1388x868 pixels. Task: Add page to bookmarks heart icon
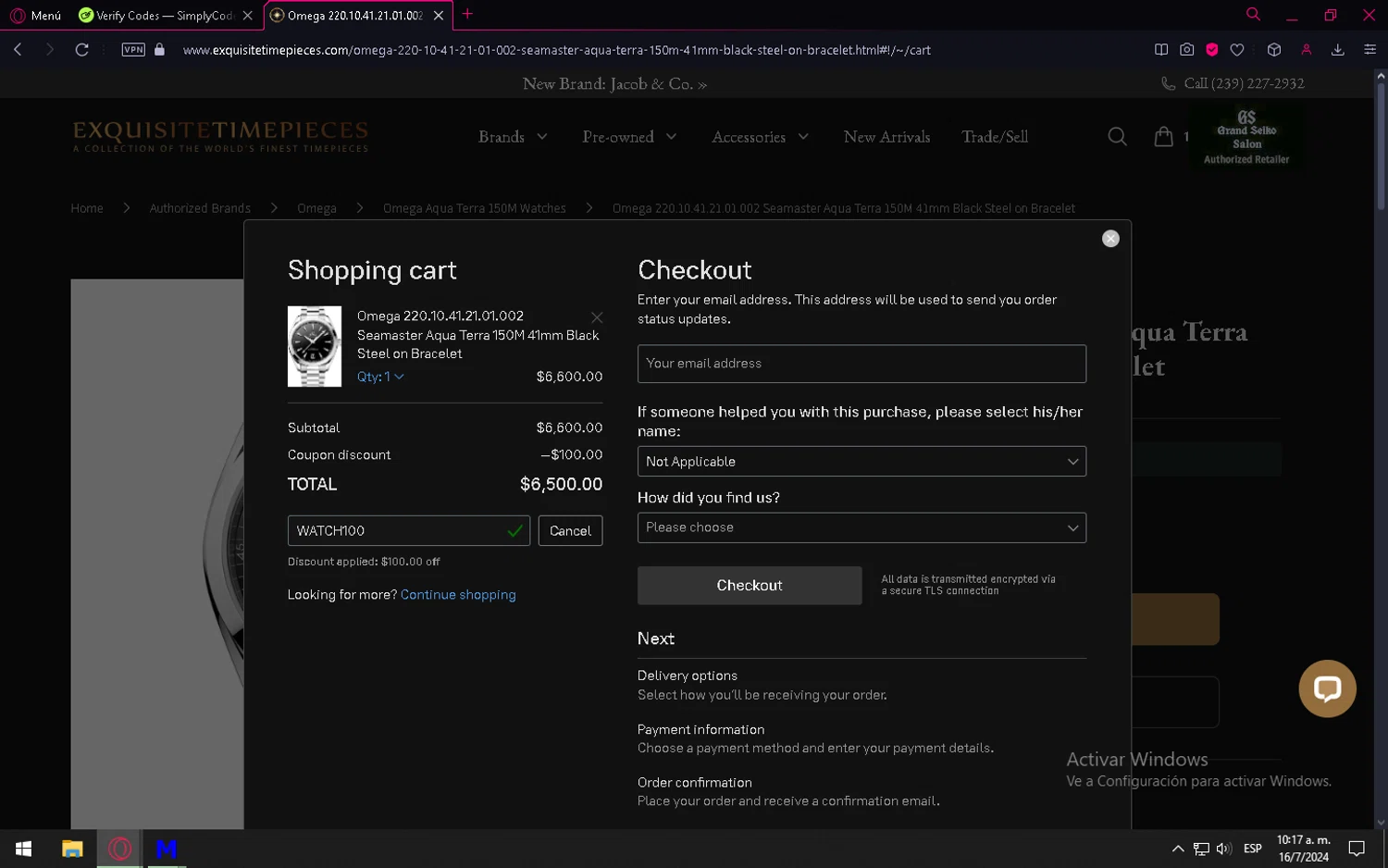point(1237,50)
